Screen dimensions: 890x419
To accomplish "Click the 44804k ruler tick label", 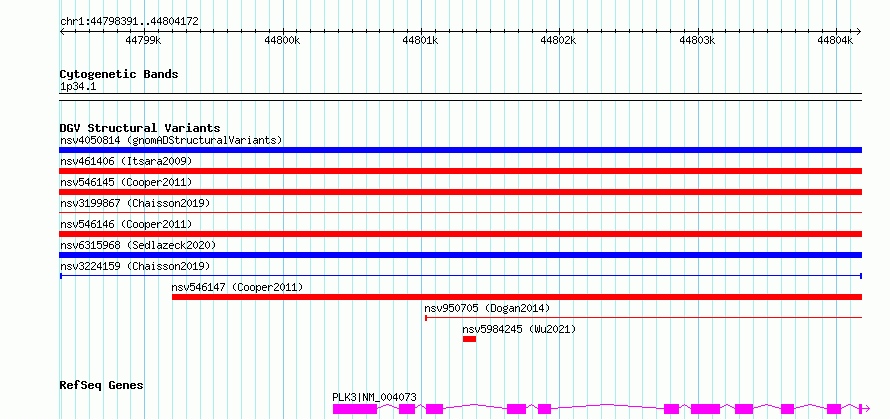I will click(836, 41).
